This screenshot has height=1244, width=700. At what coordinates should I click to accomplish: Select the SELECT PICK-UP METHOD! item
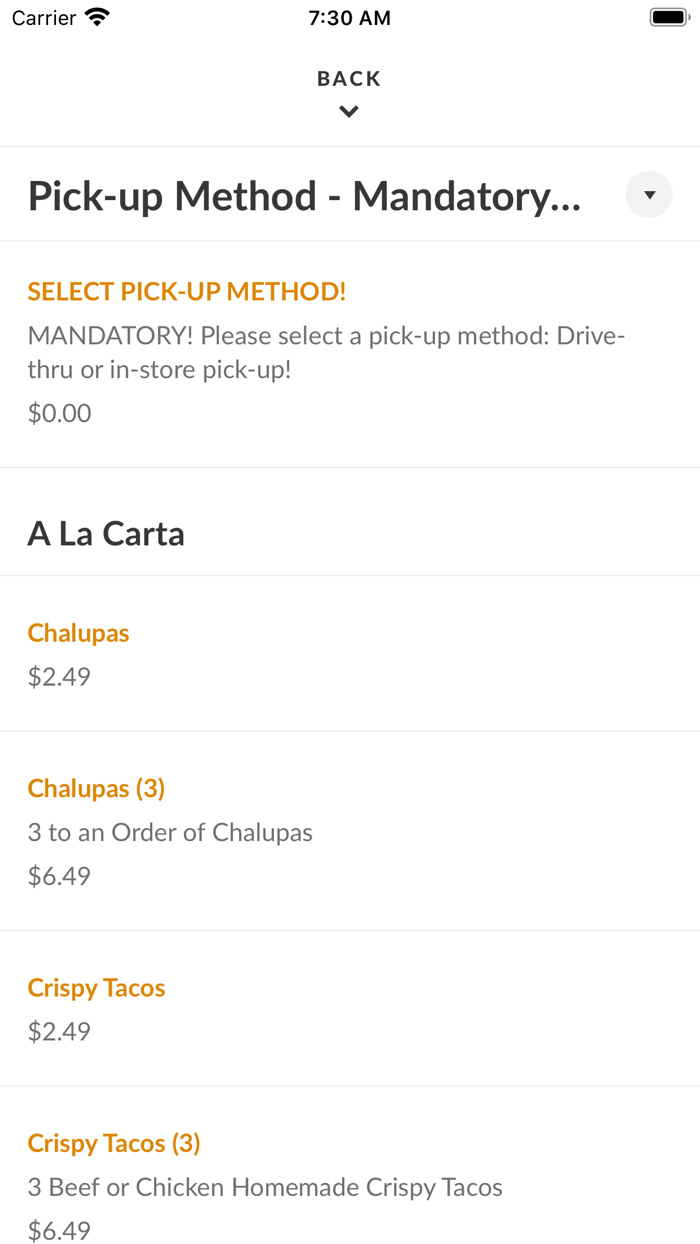pyautogui.click(x=187, y=292)
